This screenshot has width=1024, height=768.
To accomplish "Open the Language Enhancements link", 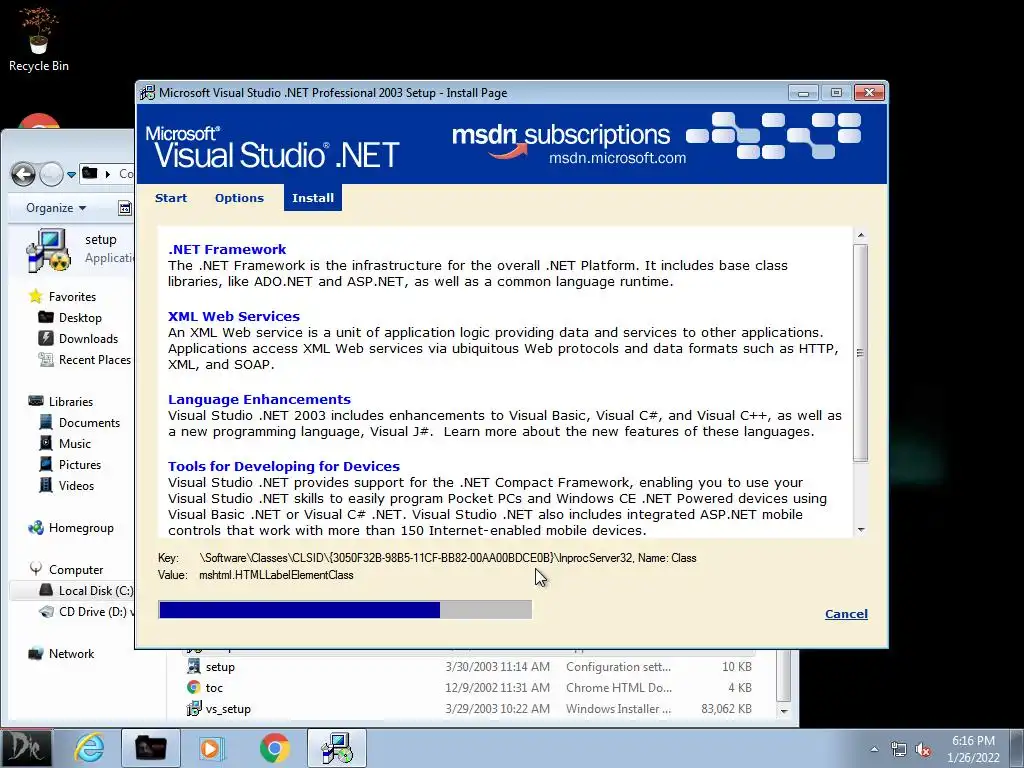I will point(259,399).
